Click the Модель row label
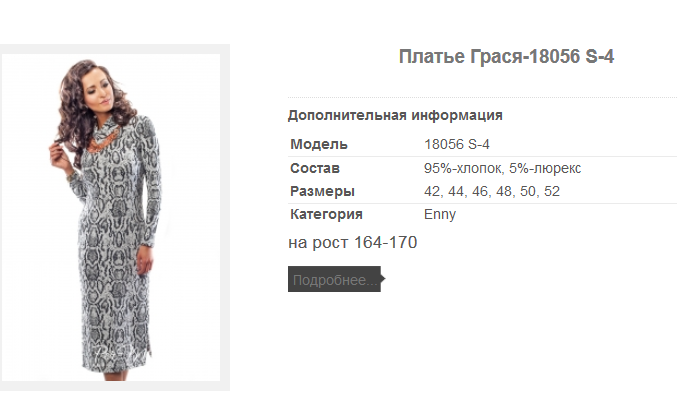 pos(319,144)
